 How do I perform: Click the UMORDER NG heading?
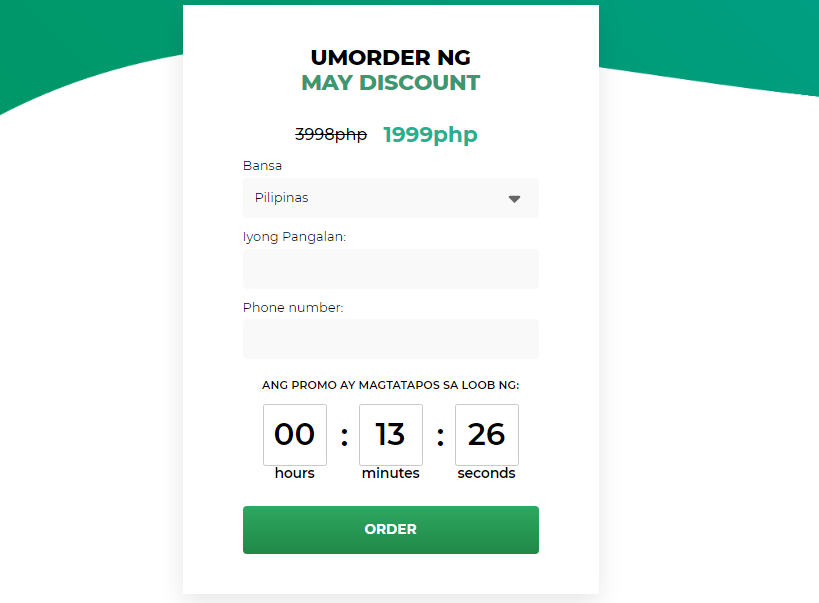391,57
